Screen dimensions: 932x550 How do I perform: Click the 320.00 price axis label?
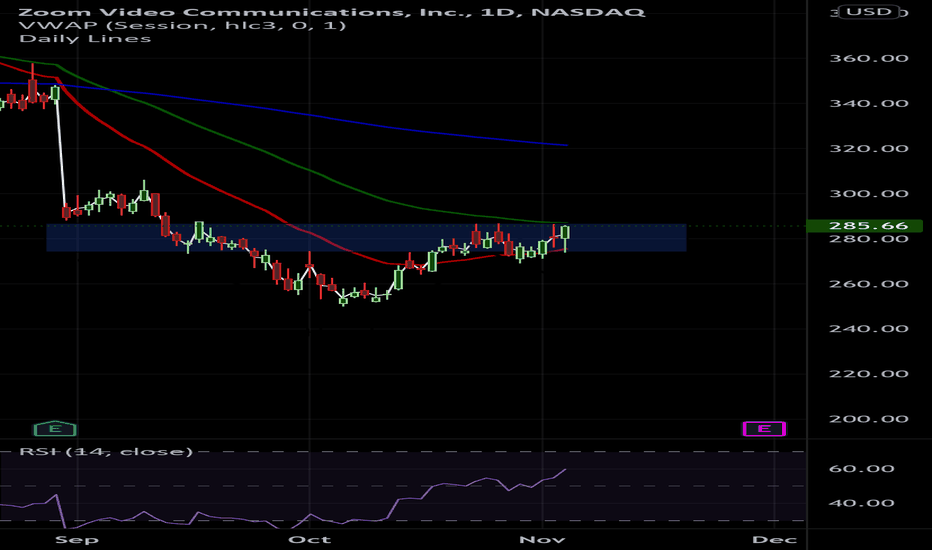868,149
